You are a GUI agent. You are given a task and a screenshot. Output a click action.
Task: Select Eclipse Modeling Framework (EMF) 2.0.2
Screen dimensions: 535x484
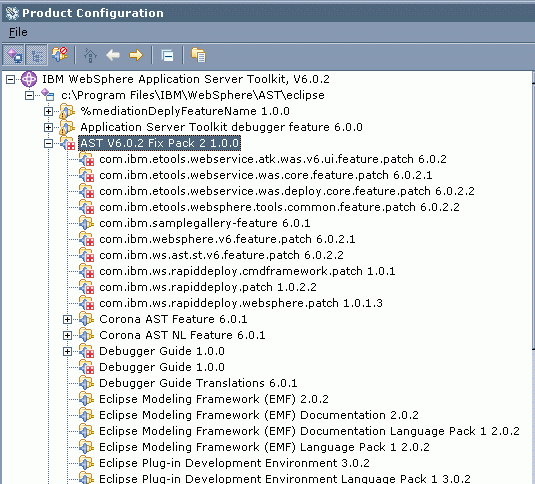click(214, 399)
